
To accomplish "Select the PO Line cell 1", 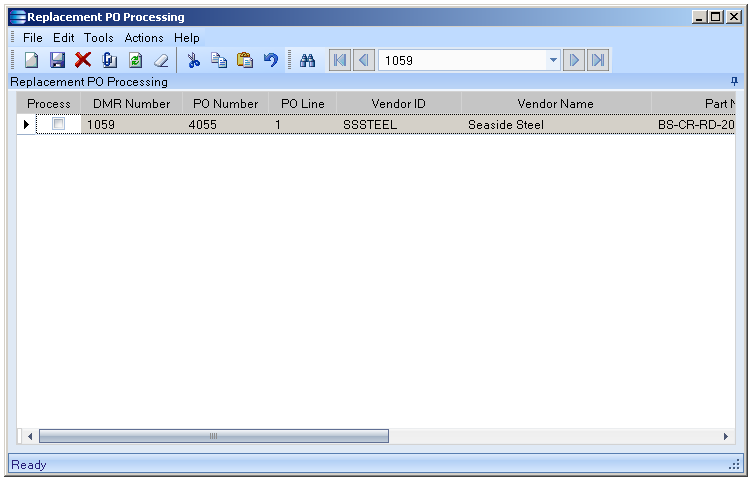I will point(303,125).
